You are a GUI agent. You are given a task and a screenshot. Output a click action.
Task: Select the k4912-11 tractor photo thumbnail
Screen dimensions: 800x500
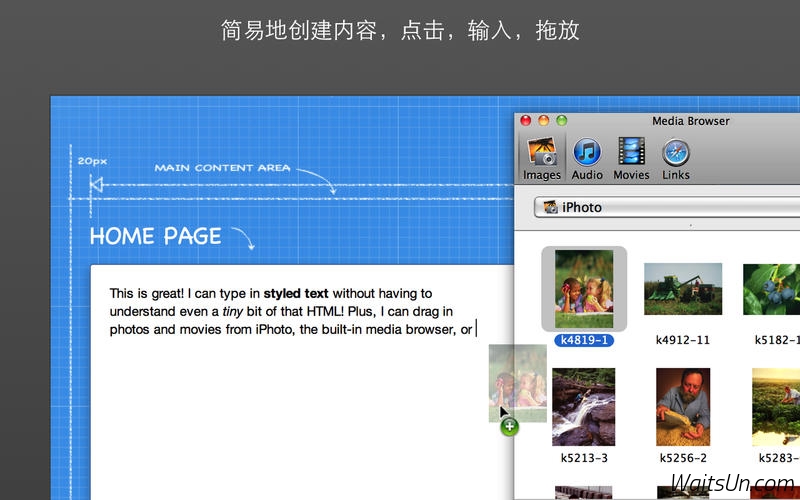pyautogui.click(x=683, y=289)
